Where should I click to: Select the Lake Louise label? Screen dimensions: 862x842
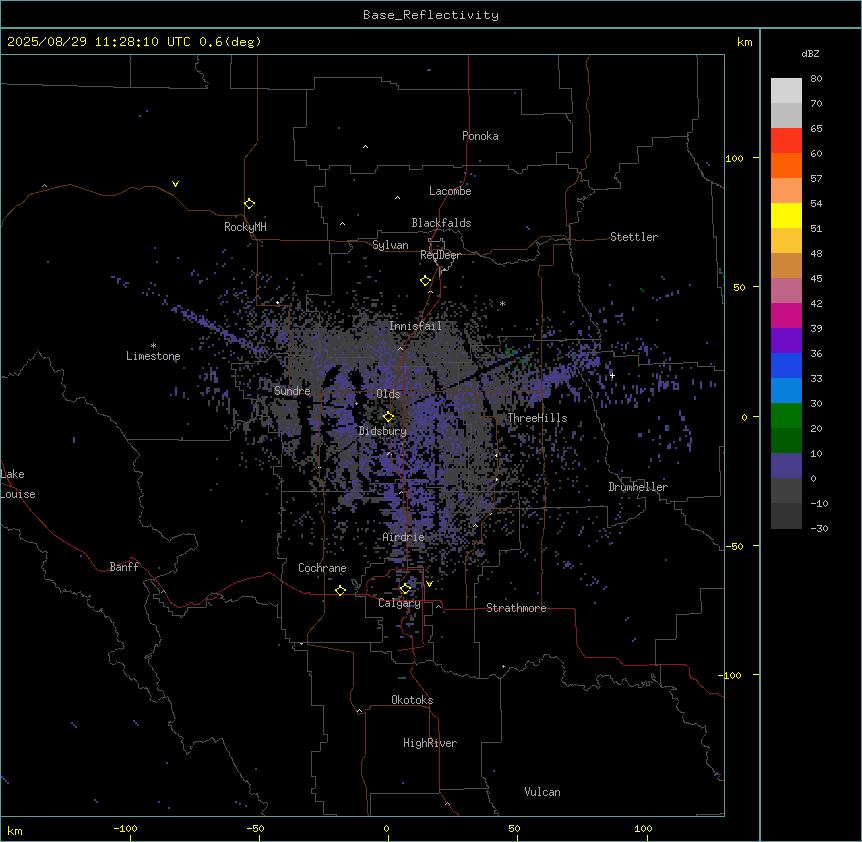pyautogui.click(x=18, y=484)
